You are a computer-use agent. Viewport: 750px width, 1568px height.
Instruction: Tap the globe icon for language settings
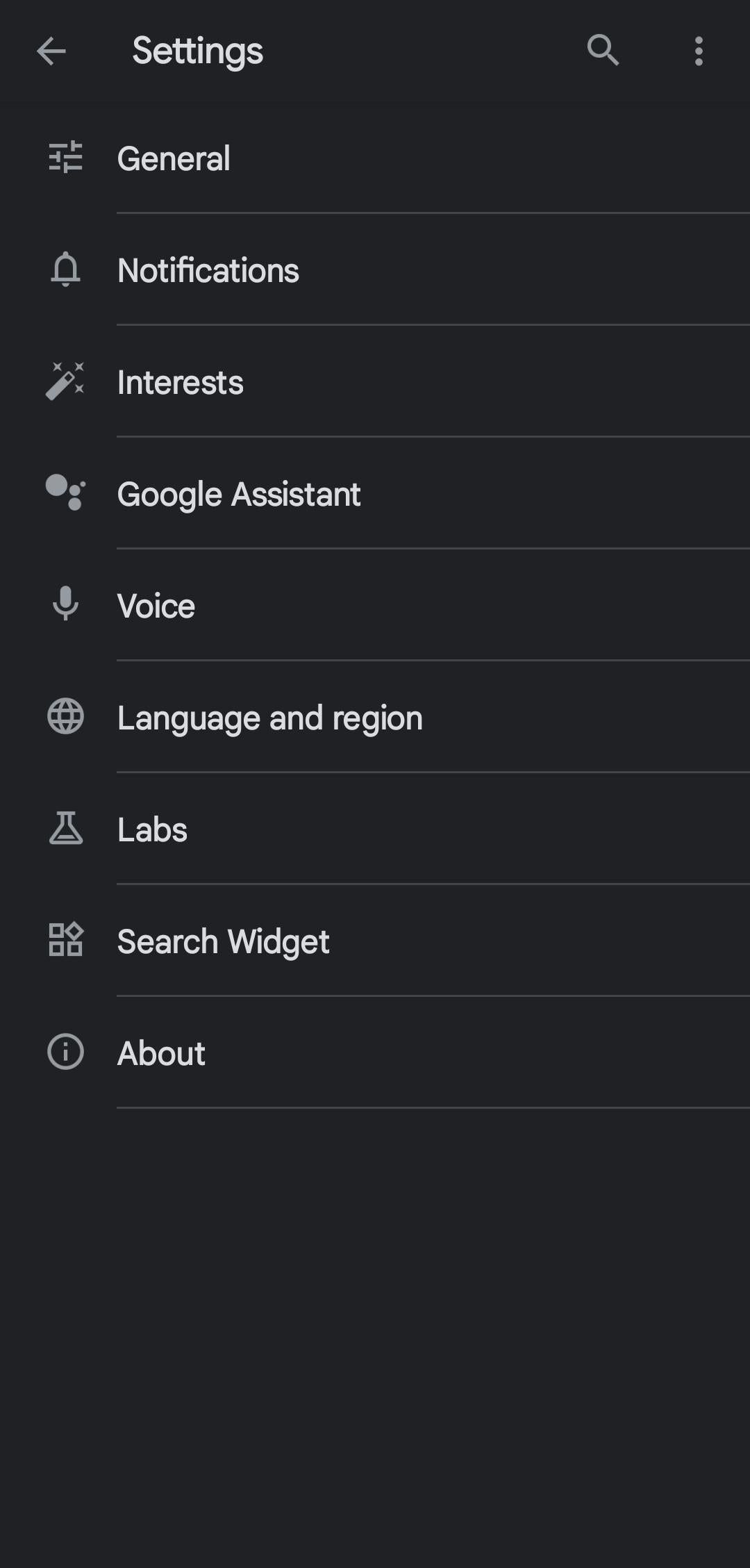tap(66, 717)
